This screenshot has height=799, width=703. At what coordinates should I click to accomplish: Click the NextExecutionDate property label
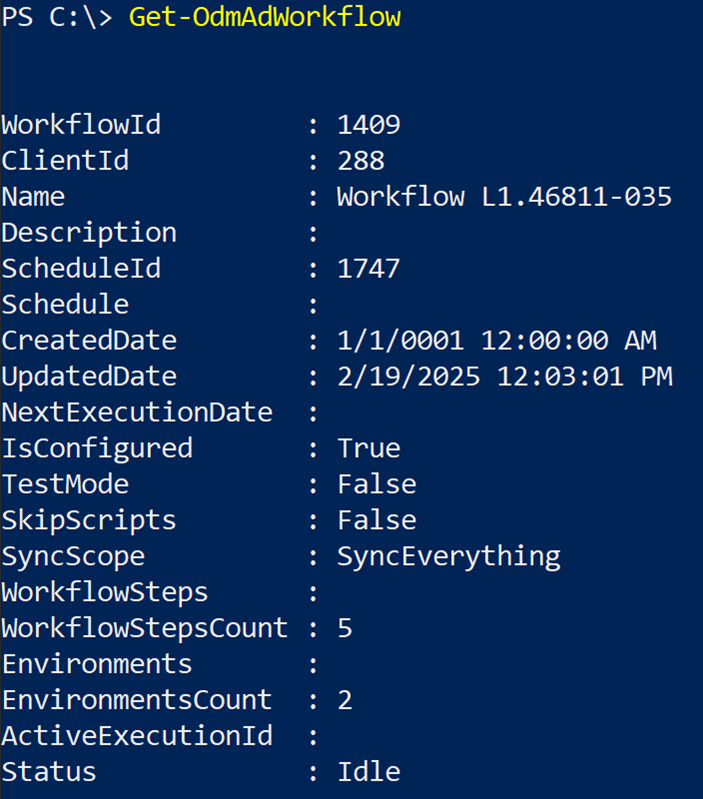[137, 412]
